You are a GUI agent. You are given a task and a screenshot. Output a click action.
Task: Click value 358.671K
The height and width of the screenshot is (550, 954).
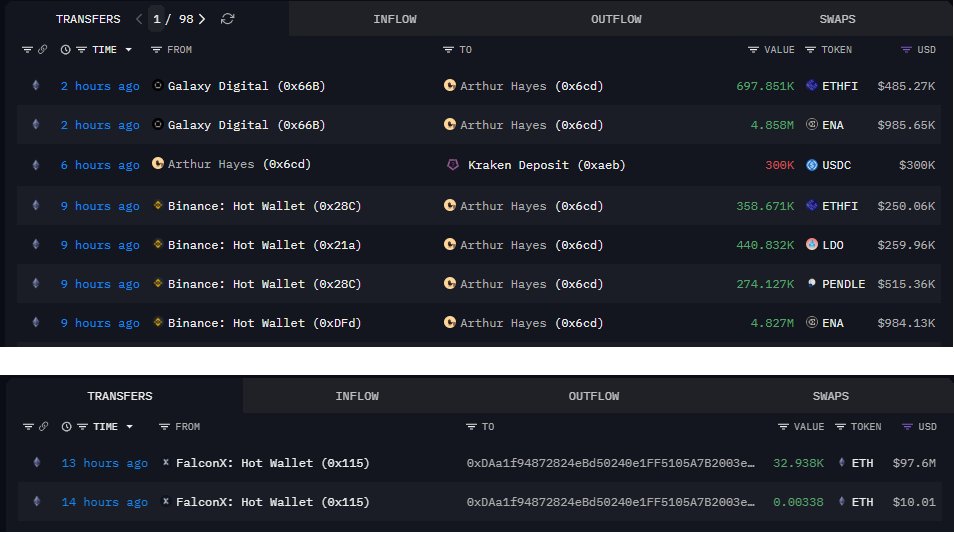765,206
